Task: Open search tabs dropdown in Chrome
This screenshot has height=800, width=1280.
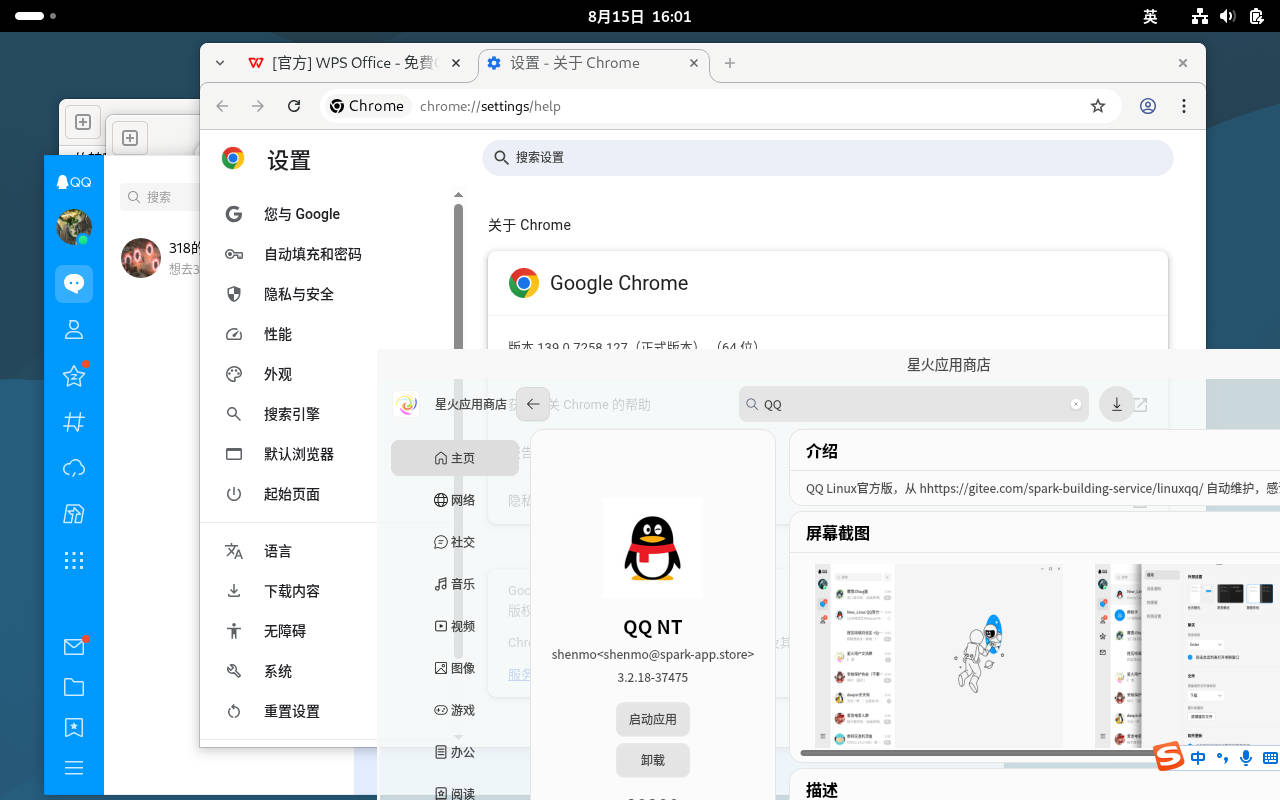Action: coord(220,63)
